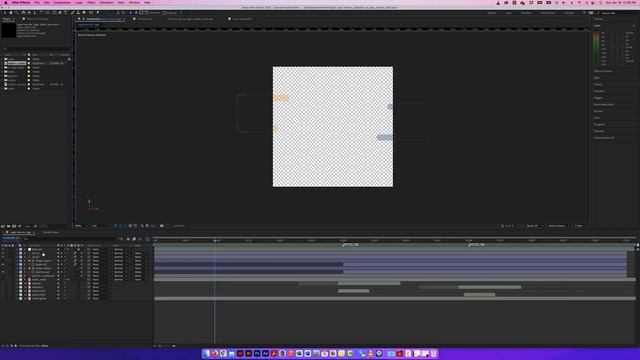Switch to the Project panel tab
Image resolution: width=640 pixels, height=360 pixels.
click(x=7, y=19)
